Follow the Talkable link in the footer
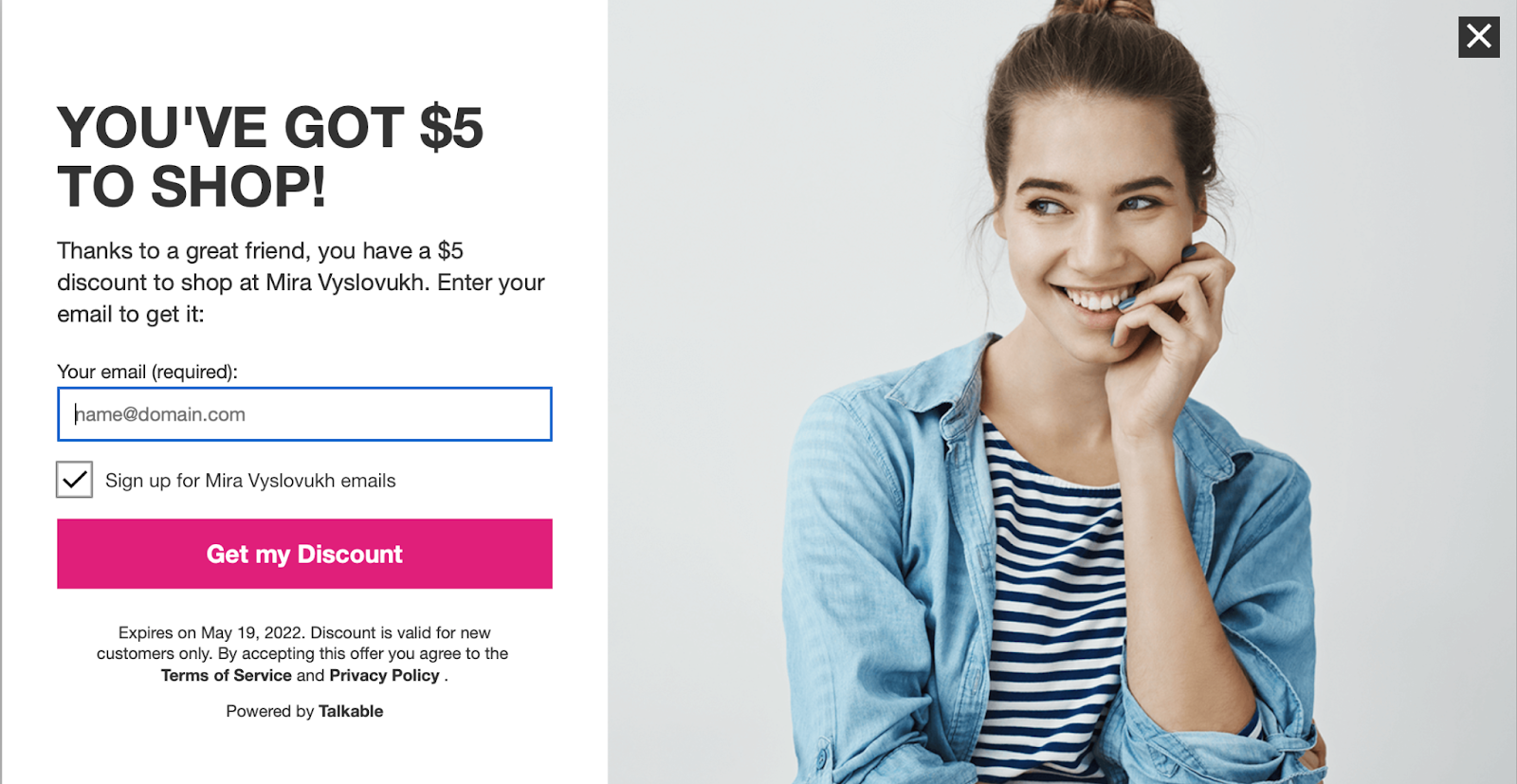This screenshot has height=784, width=1517. [351, 711]
